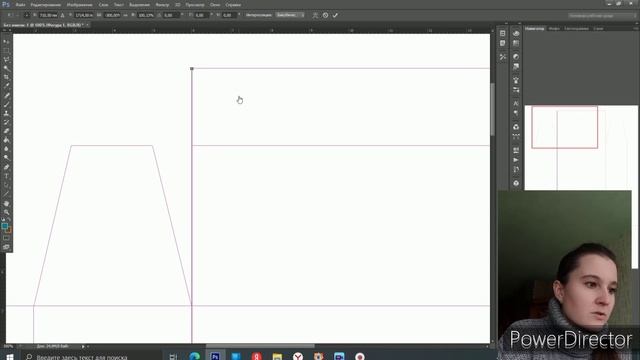The width and height of the screenshot is (640, 360).
Task: Select the Paint Bucket tool
Action: click(6, 140)
